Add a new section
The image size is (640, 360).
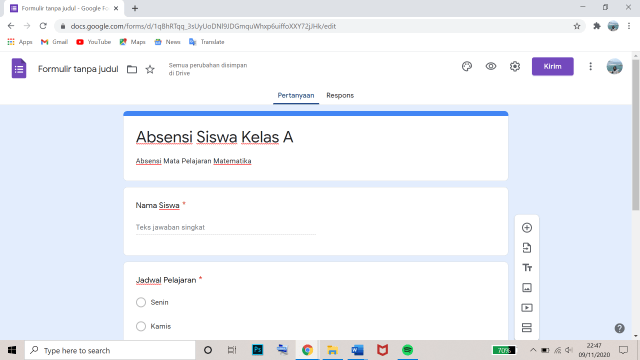click(527, 328)
